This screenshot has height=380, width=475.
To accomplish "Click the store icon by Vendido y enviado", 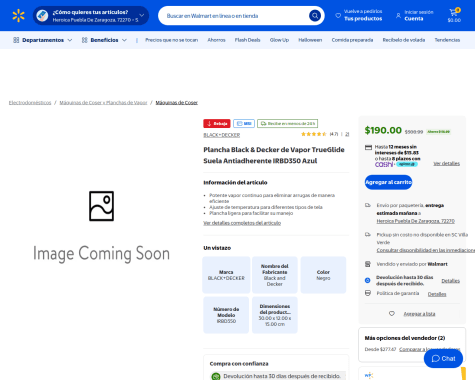I will point(368,264).
